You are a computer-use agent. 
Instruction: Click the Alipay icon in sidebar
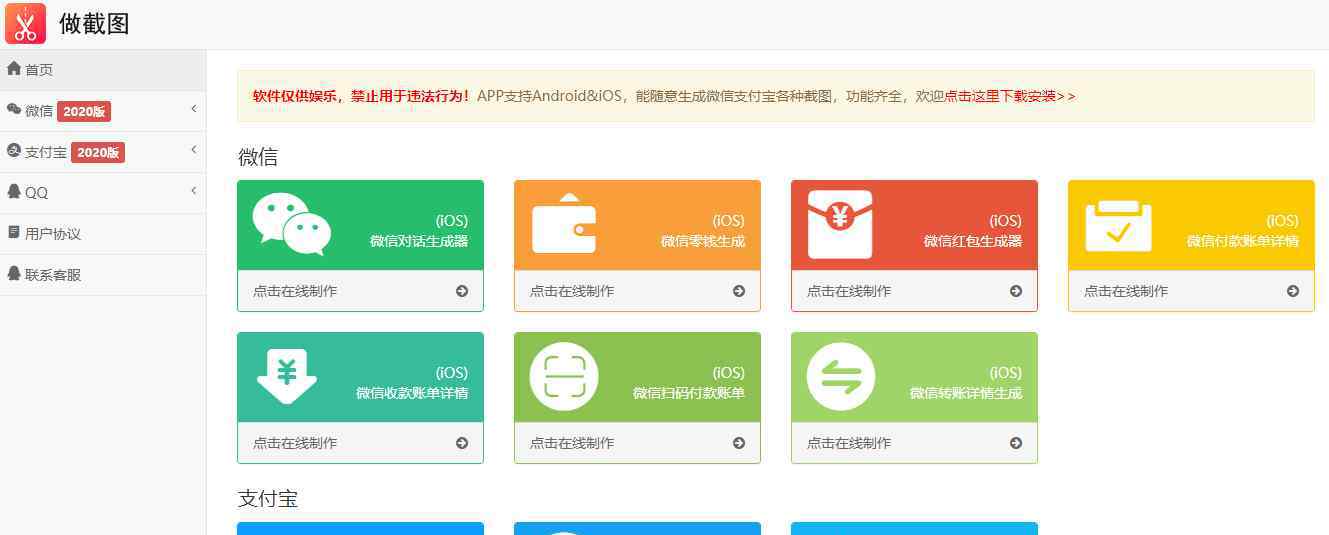[x=14, y=151]
